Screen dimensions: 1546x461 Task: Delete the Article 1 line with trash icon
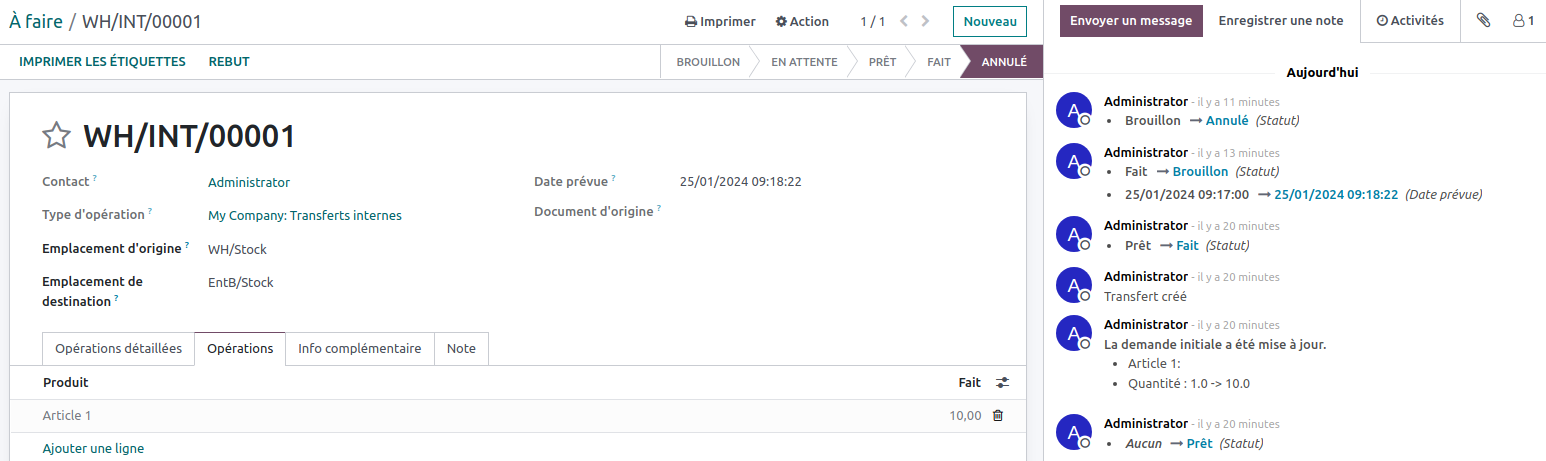coord(997,416)
